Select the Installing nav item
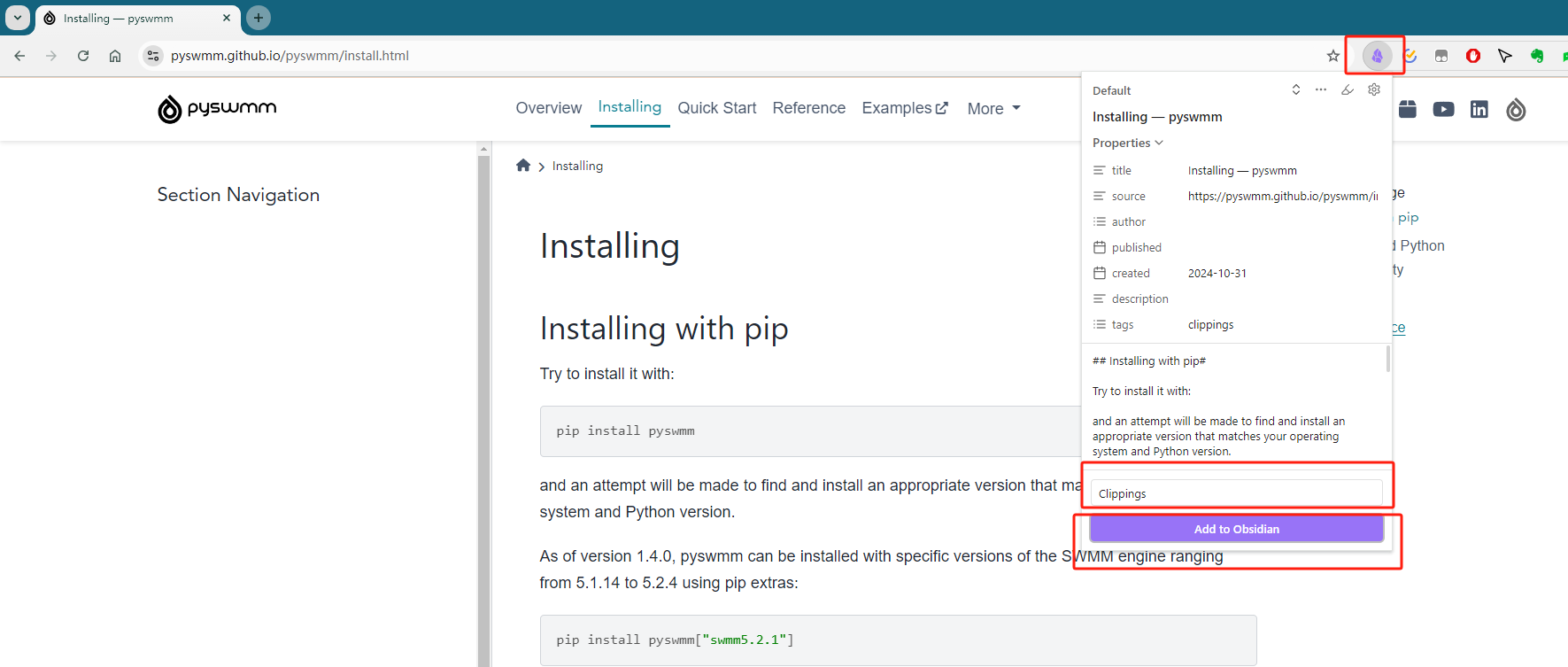This screenshot has height=667, width=1568. [630, 107]
